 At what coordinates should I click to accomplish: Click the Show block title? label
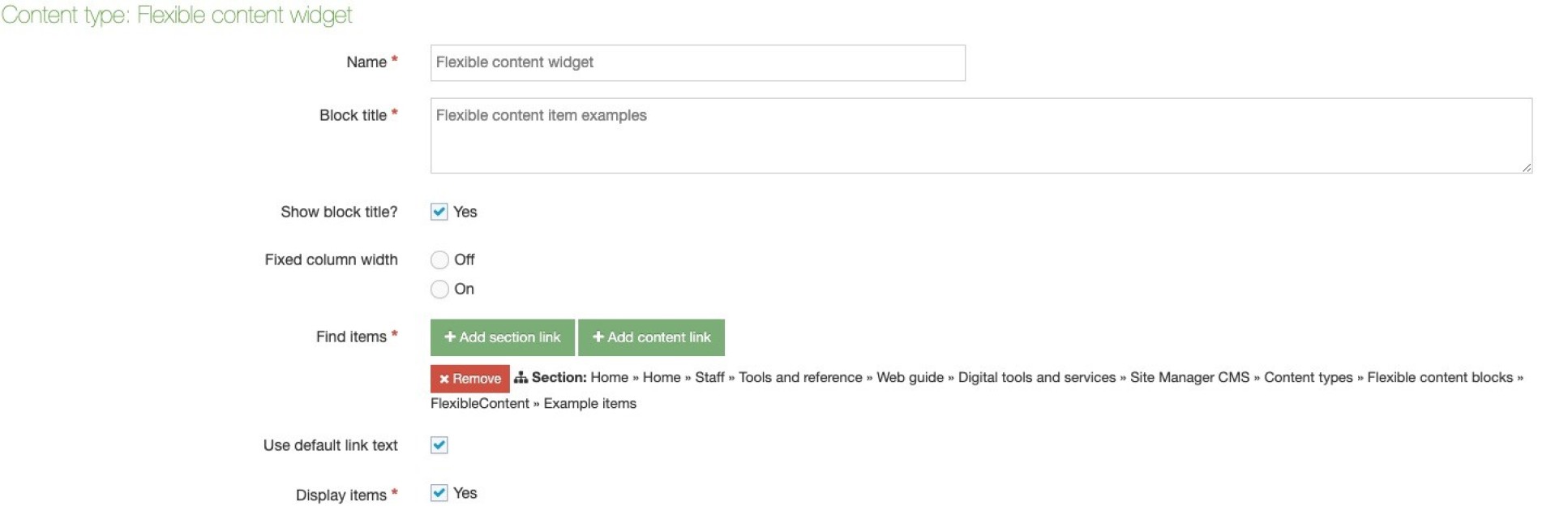tap(339, 212)
